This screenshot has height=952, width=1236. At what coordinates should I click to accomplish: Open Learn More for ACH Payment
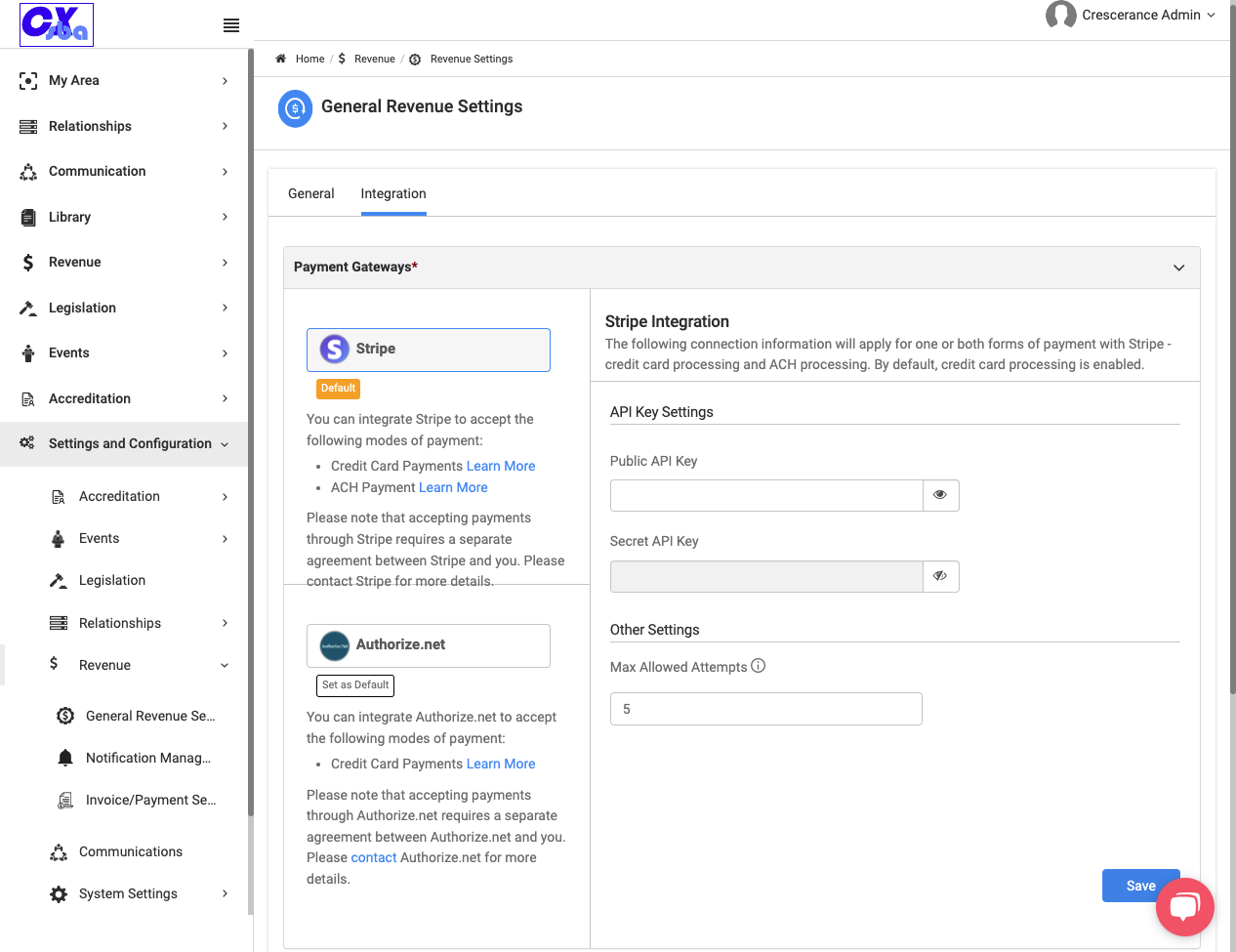[x=453, y=487]
